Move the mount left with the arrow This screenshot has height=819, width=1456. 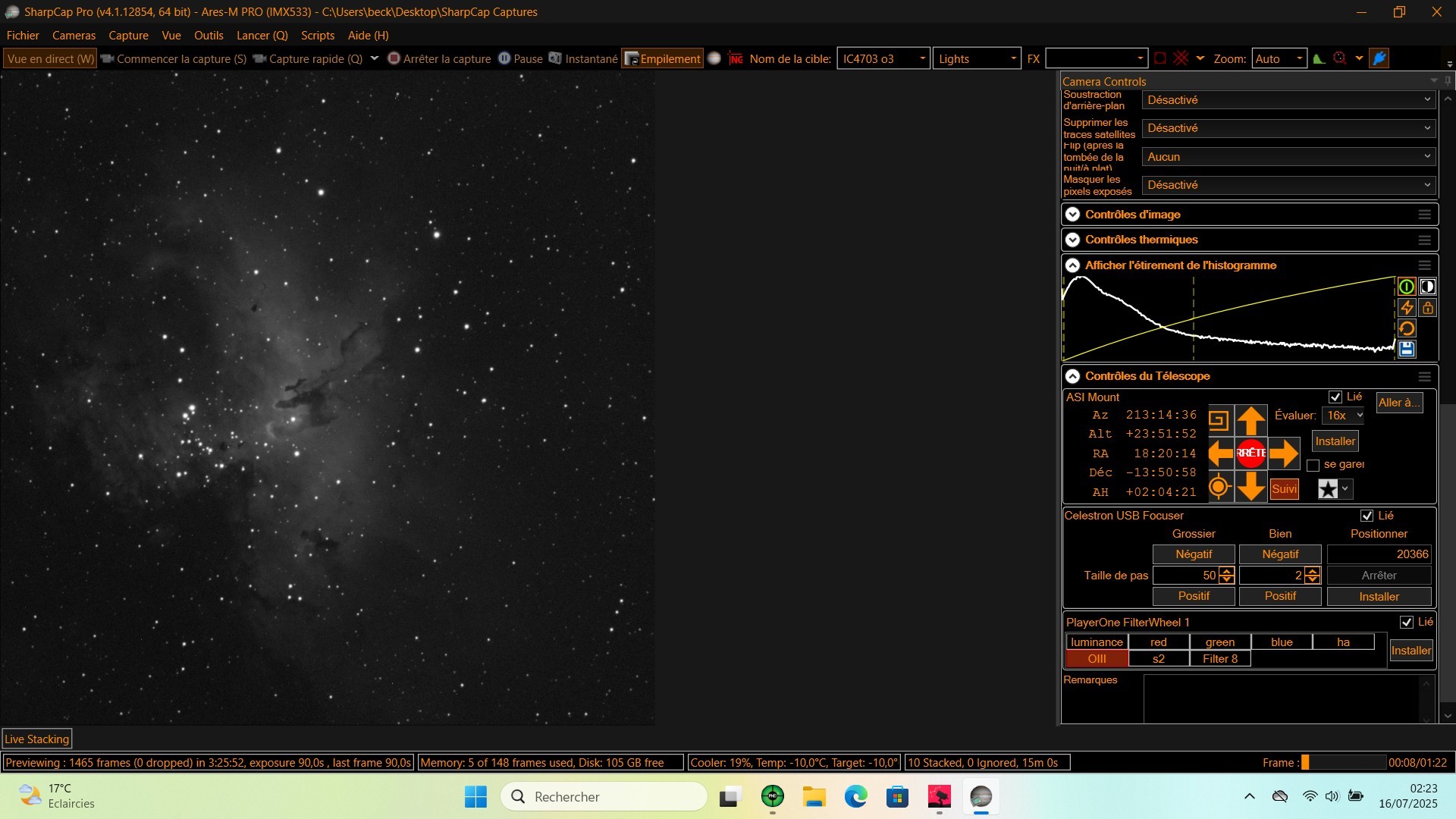tap(1220, 453)
